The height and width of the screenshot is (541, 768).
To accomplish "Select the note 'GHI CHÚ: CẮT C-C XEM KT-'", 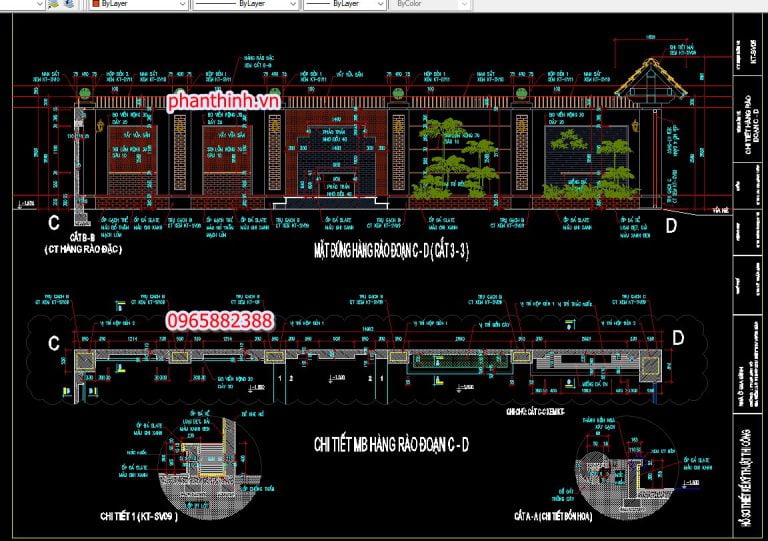I will (535, 412).
